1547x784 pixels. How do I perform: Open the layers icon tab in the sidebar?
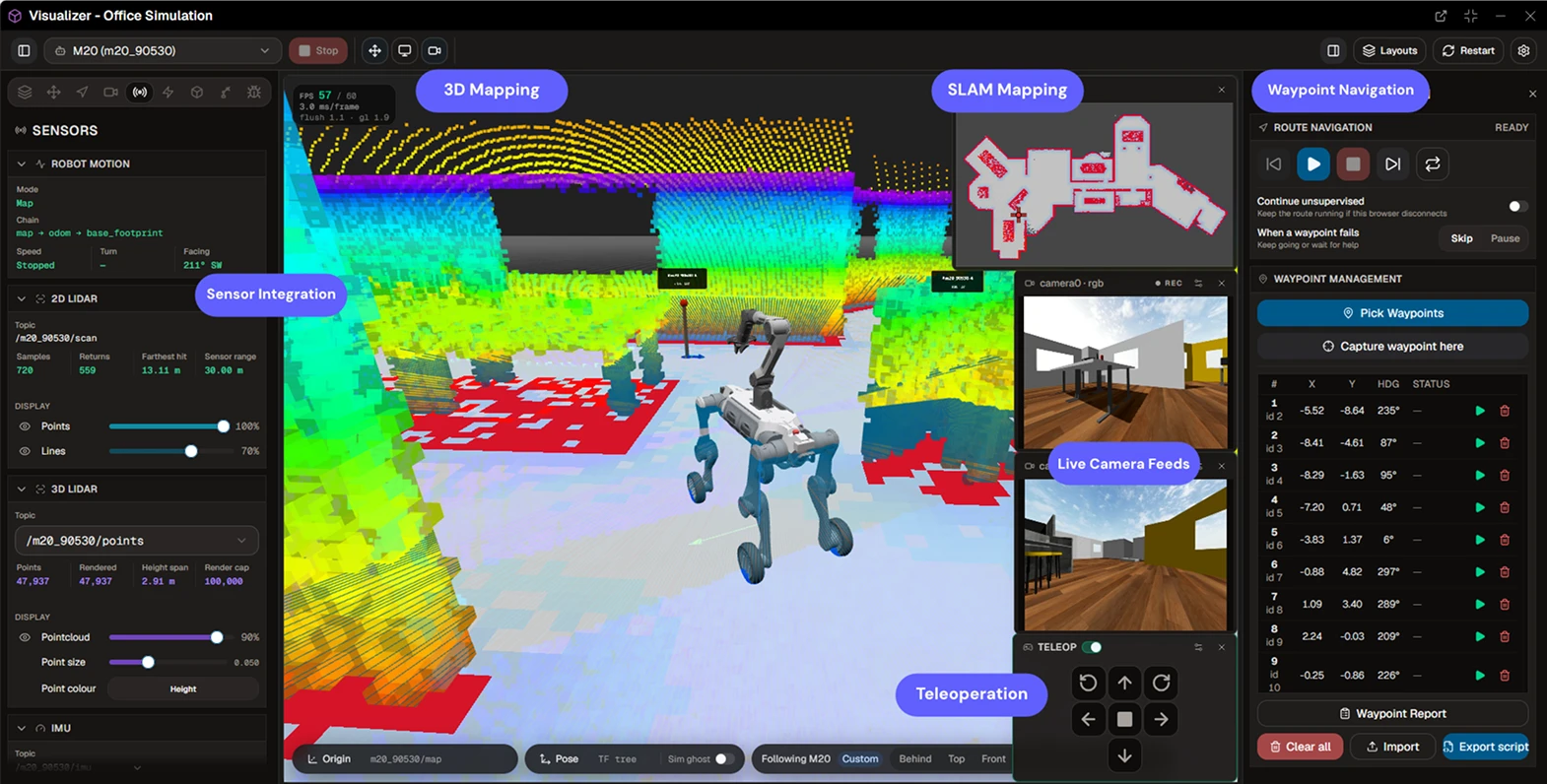(25, 92)
